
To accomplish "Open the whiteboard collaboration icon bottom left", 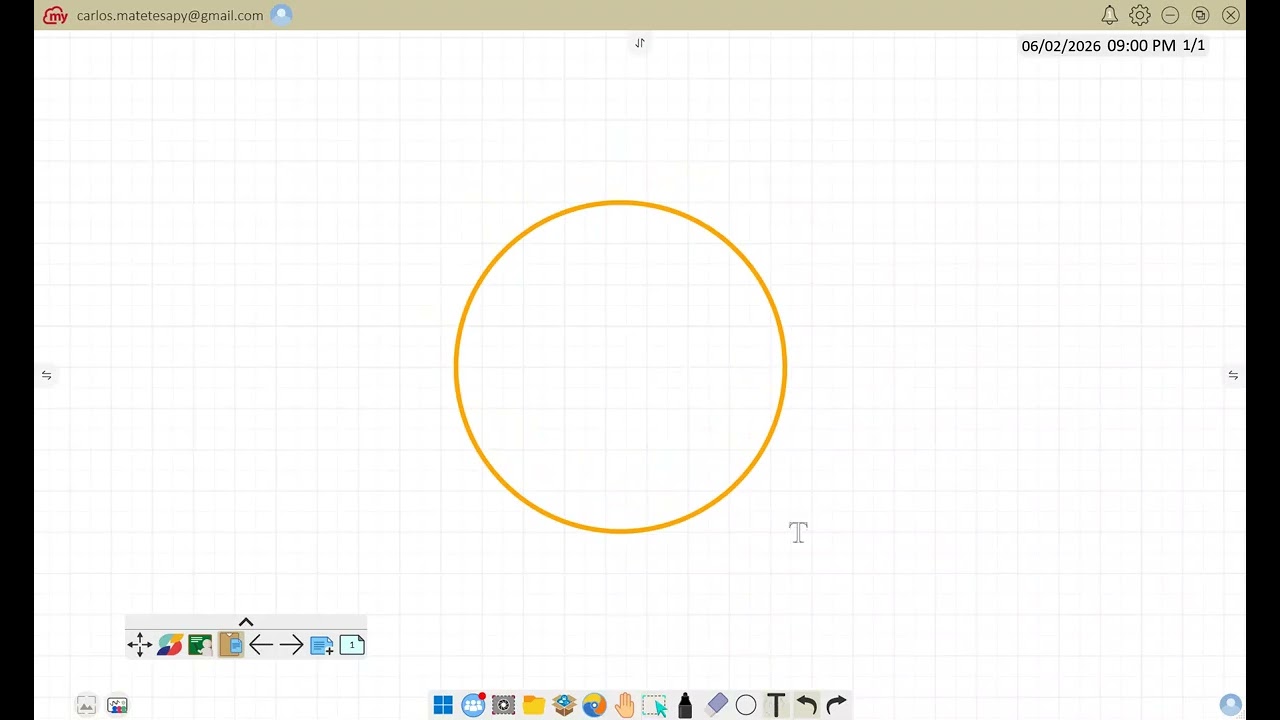I will tap(117, 705).
